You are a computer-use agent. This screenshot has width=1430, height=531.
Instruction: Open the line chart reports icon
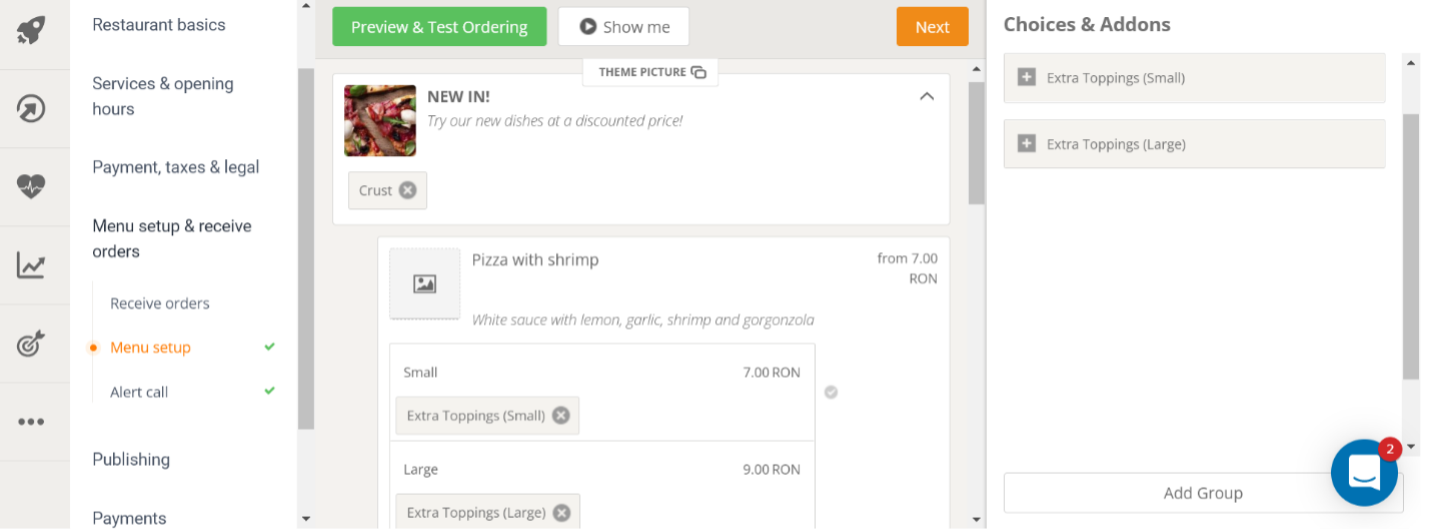pyautogui.click(x=31, y=265)
